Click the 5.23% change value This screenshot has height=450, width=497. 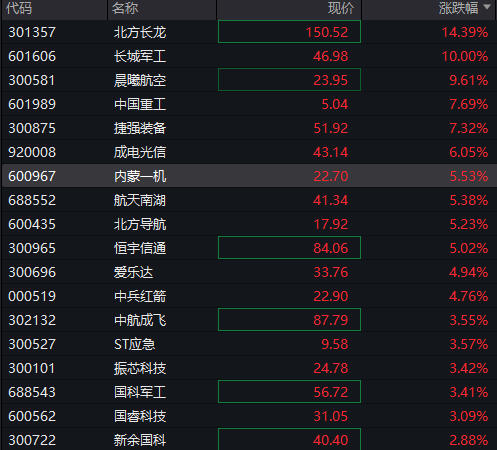(469, 224)
